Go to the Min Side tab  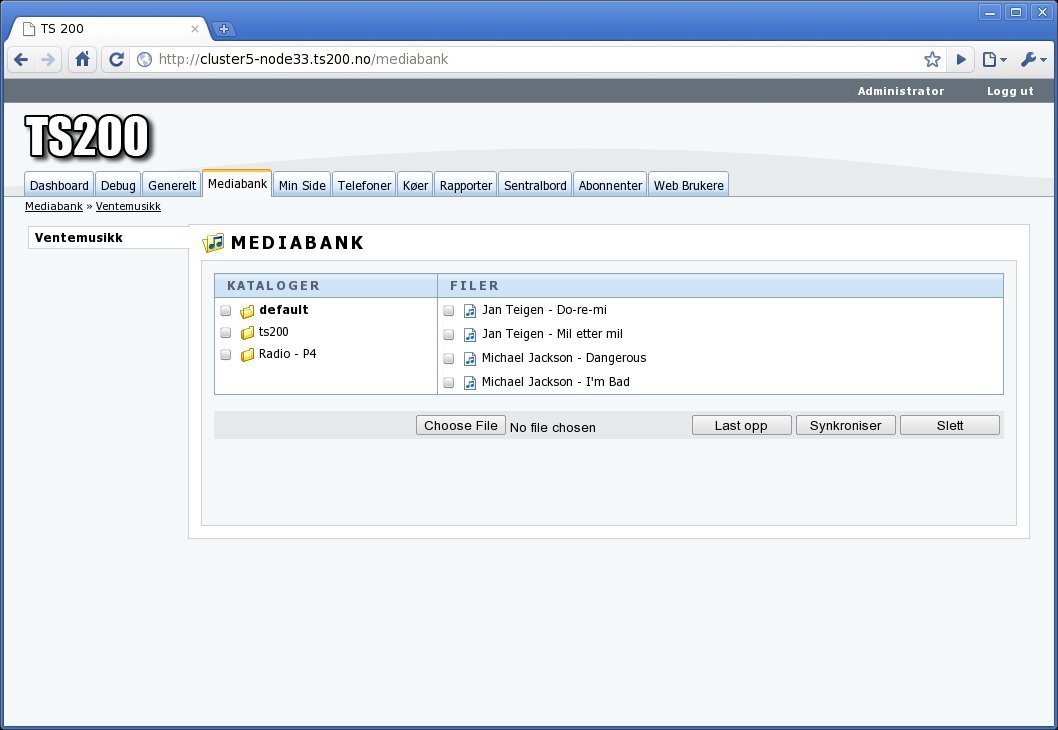point(302,185)
